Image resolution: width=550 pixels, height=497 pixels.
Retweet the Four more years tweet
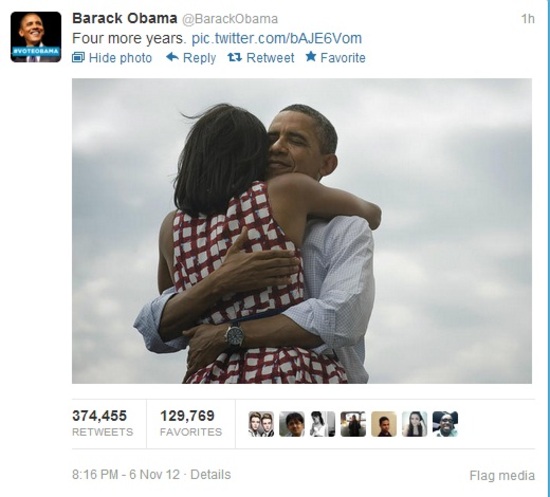click(261, 58)
